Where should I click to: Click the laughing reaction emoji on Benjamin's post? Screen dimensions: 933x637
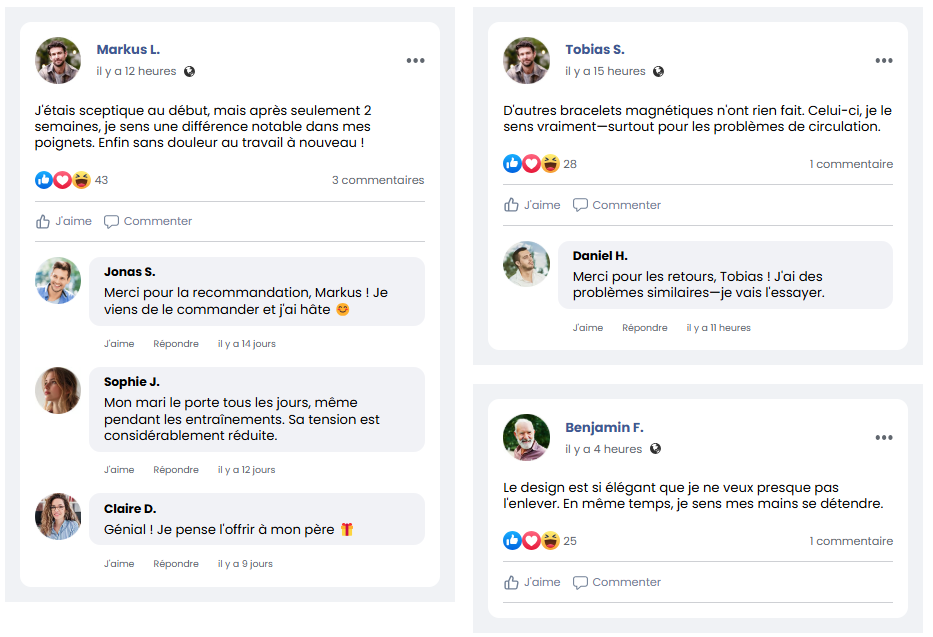click(550, 541)
